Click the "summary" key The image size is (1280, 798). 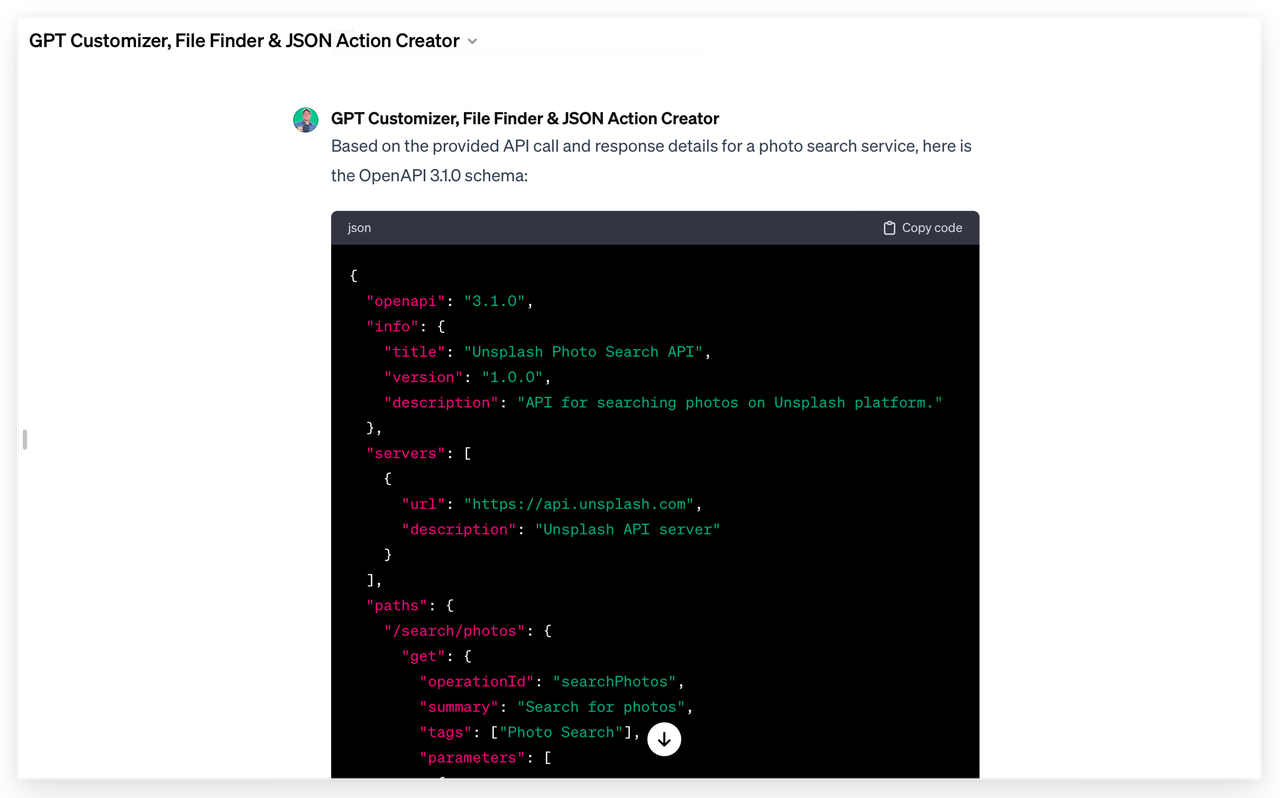459,707
